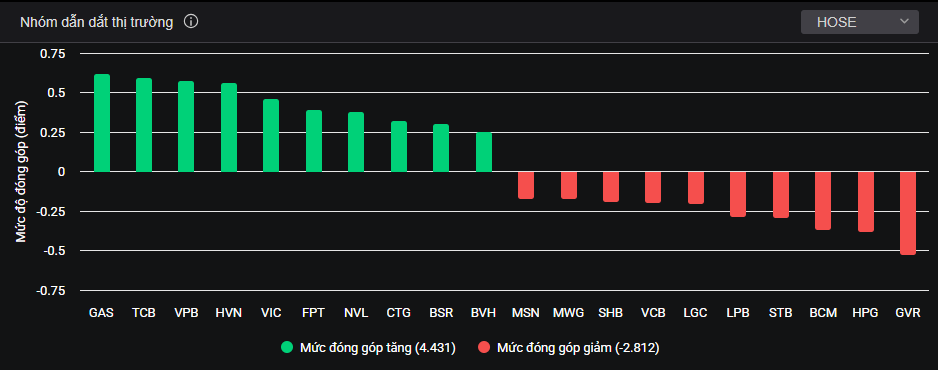Click the chevron arrow in HOSE selector
The image size is (938, 370).
click(x=903, y=22)
